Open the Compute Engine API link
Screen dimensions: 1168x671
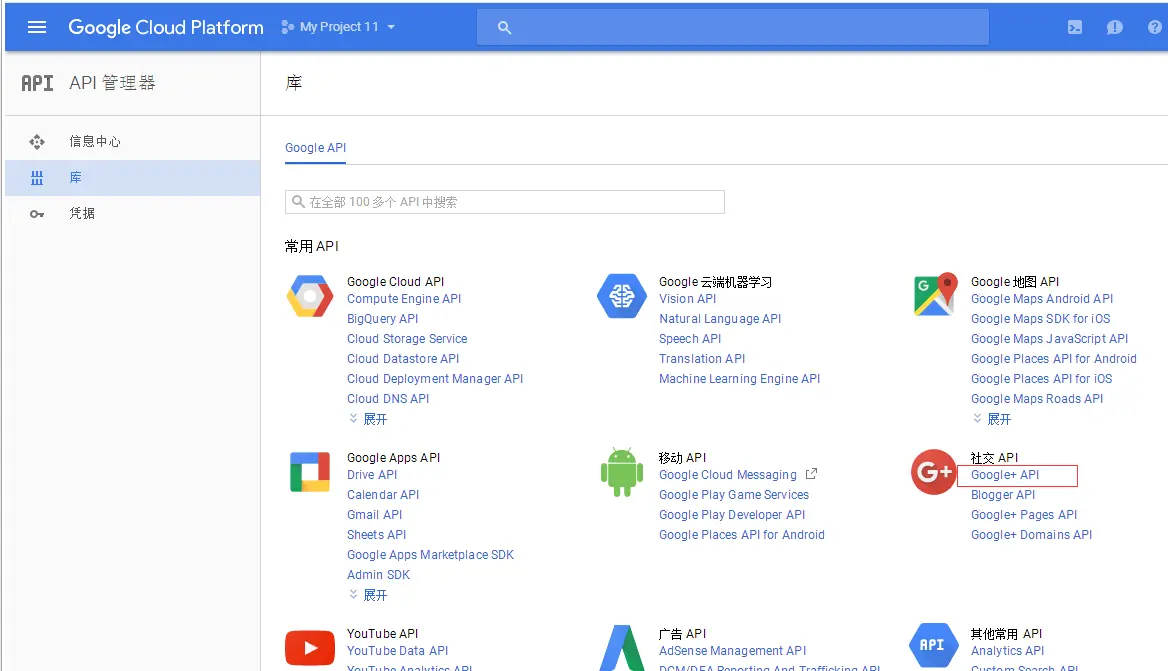click(x=404, y=299)
